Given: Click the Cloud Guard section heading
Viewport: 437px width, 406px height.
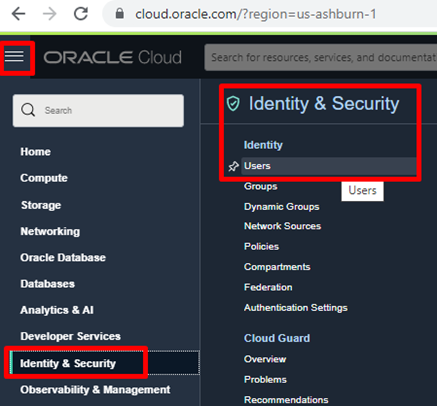Looking at the screenshot, I should 277,338.
